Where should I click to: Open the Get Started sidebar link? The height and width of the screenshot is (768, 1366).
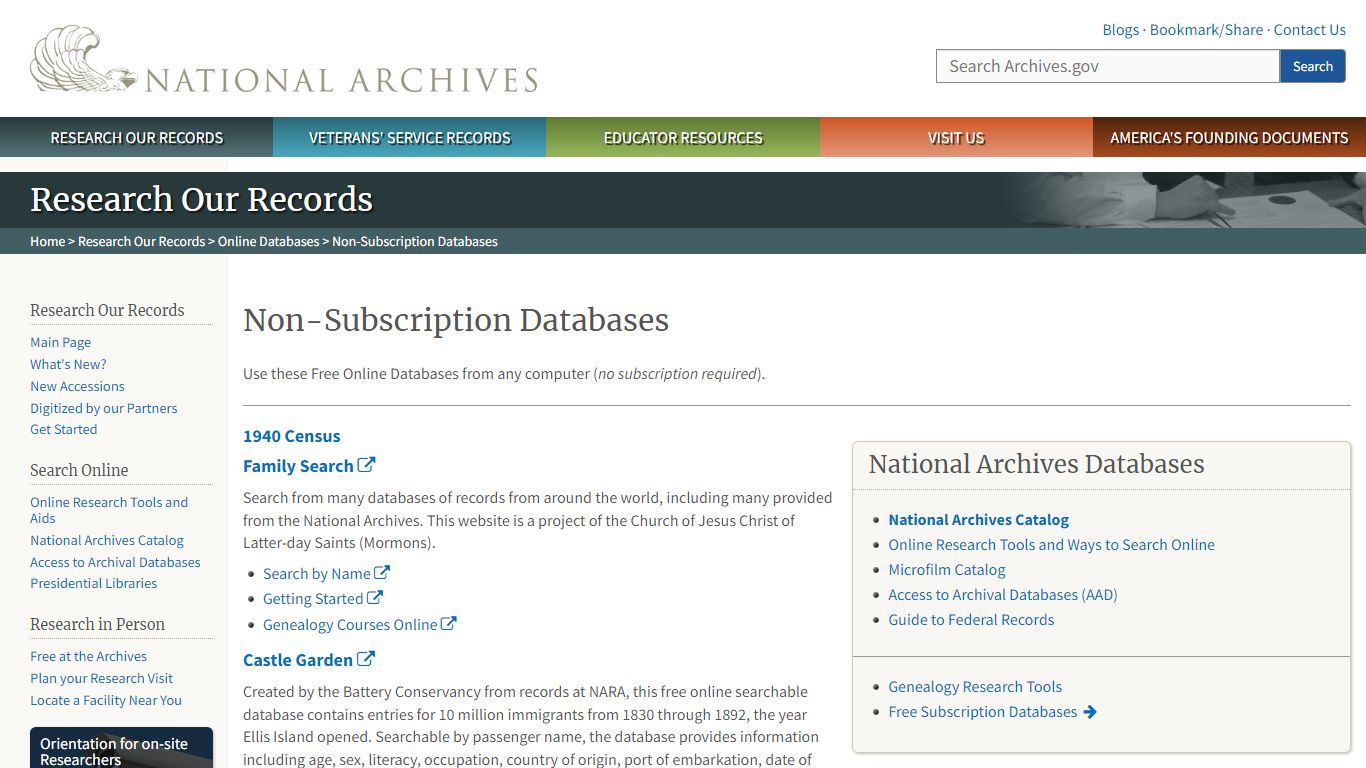click(x=63, y=429)
